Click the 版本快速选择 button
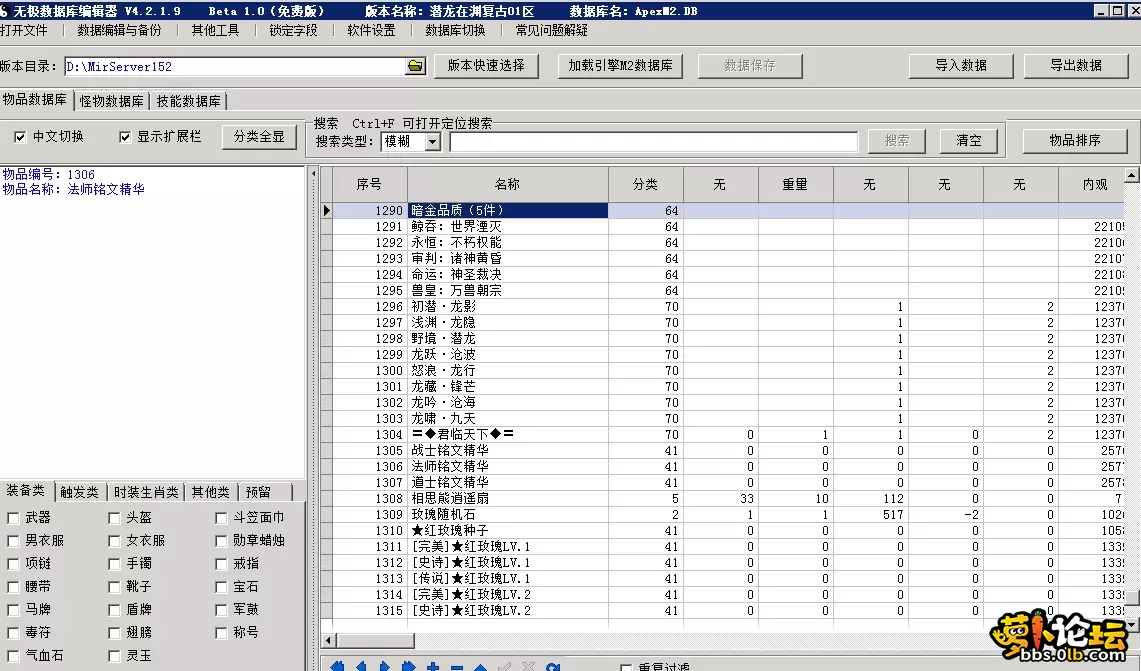1141x671 pixels. (x=486, y=65)
